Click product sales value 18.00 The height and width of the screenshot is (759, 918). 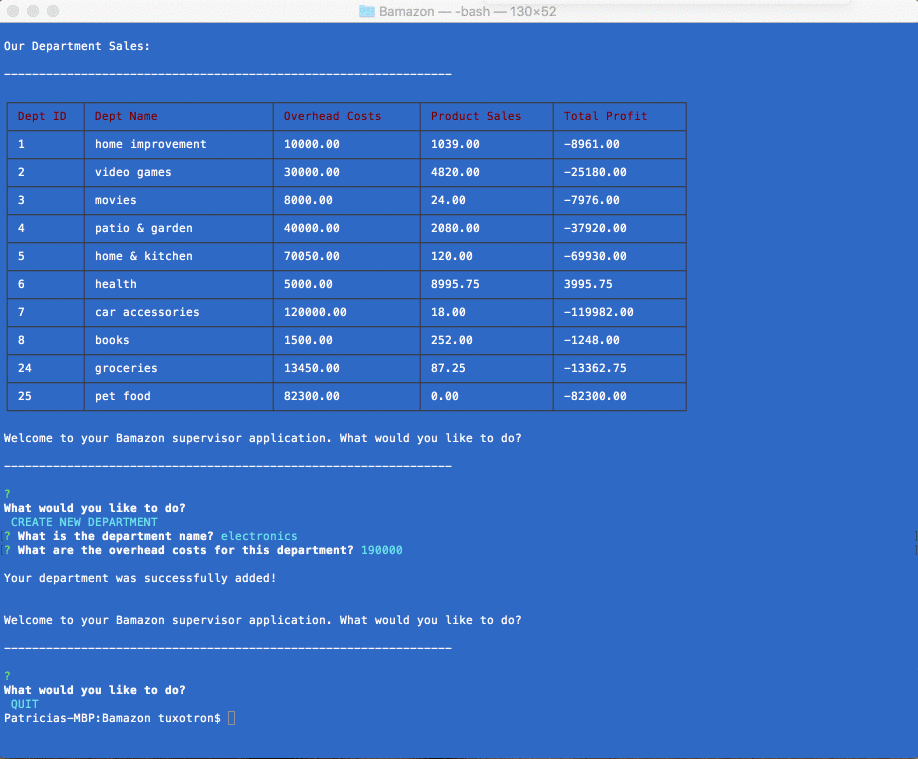pyautogui.click(x=448, y=312)
